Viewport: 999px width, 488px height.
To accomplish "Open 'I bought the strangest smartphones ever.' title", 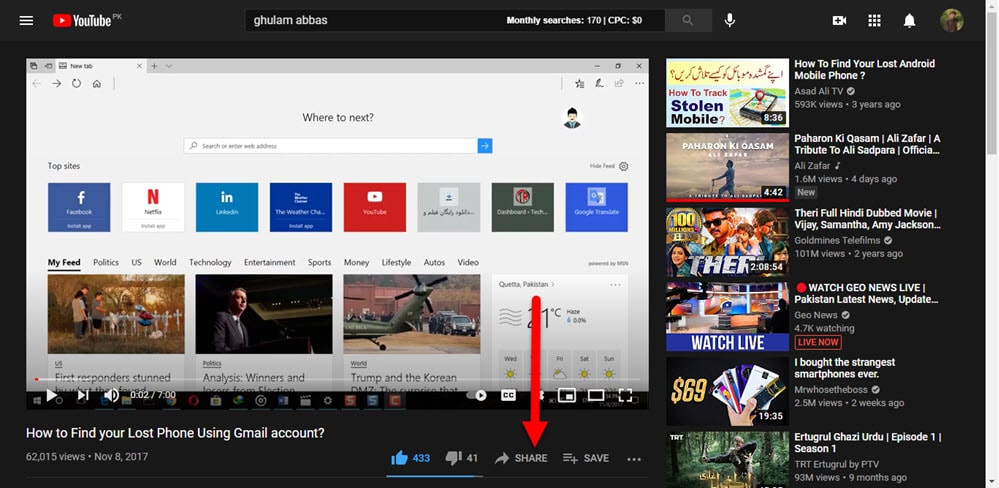I will [844, 368].
